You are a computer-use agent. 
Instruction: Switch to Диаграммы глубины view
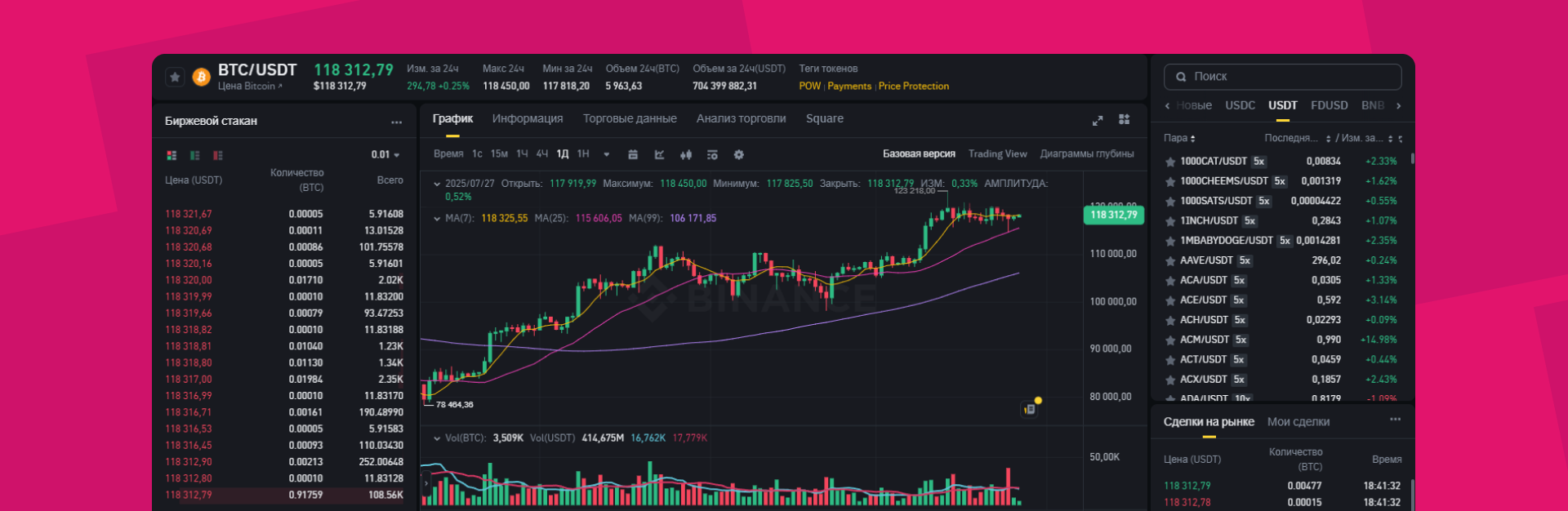[1086, 153]
